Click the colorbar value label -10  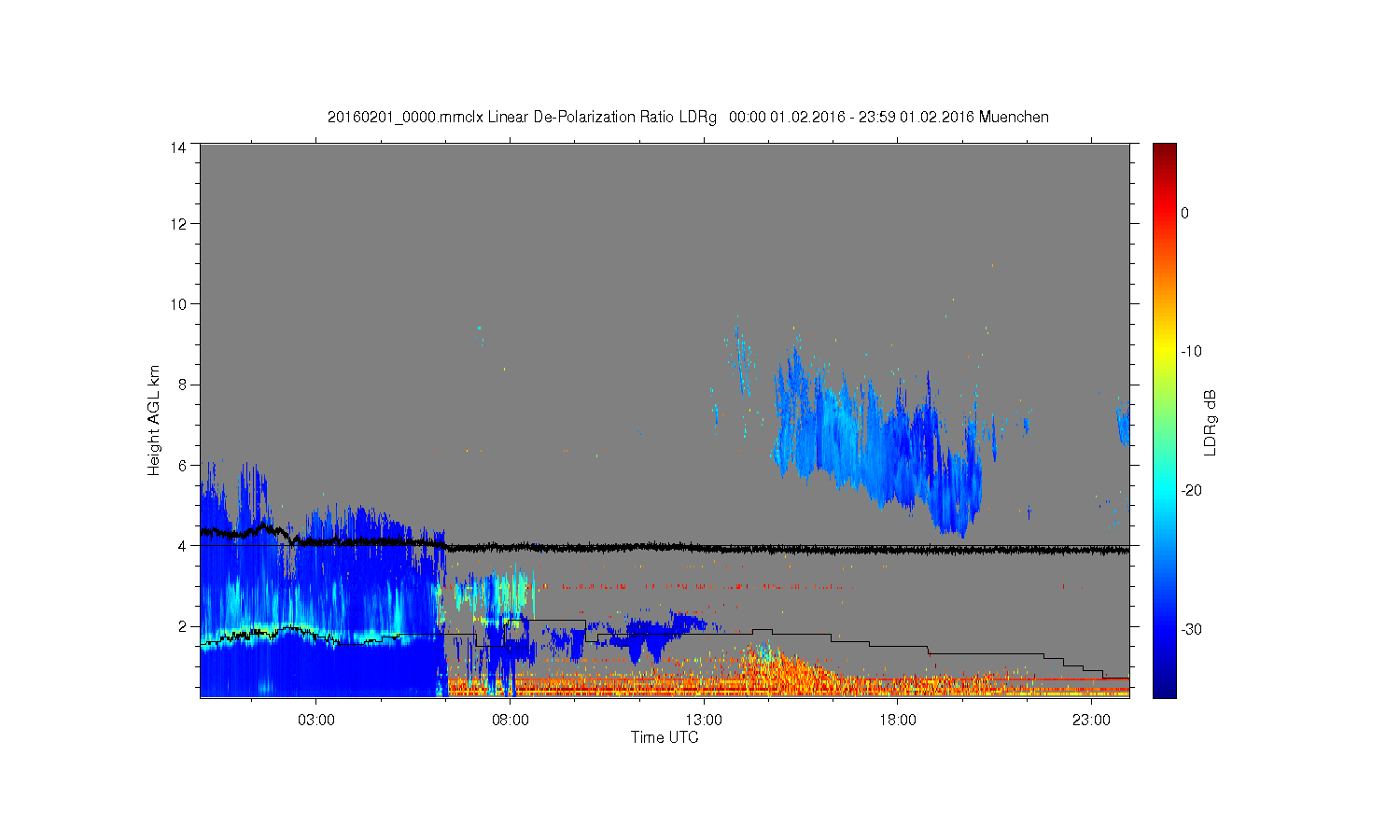tap(1191, 352)
